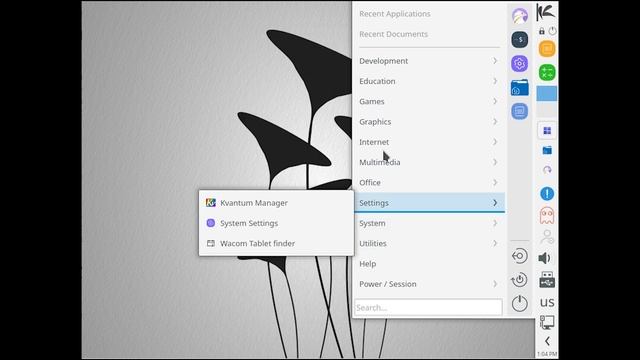Expand hidden tray icons with the arrow

(547, 341)
